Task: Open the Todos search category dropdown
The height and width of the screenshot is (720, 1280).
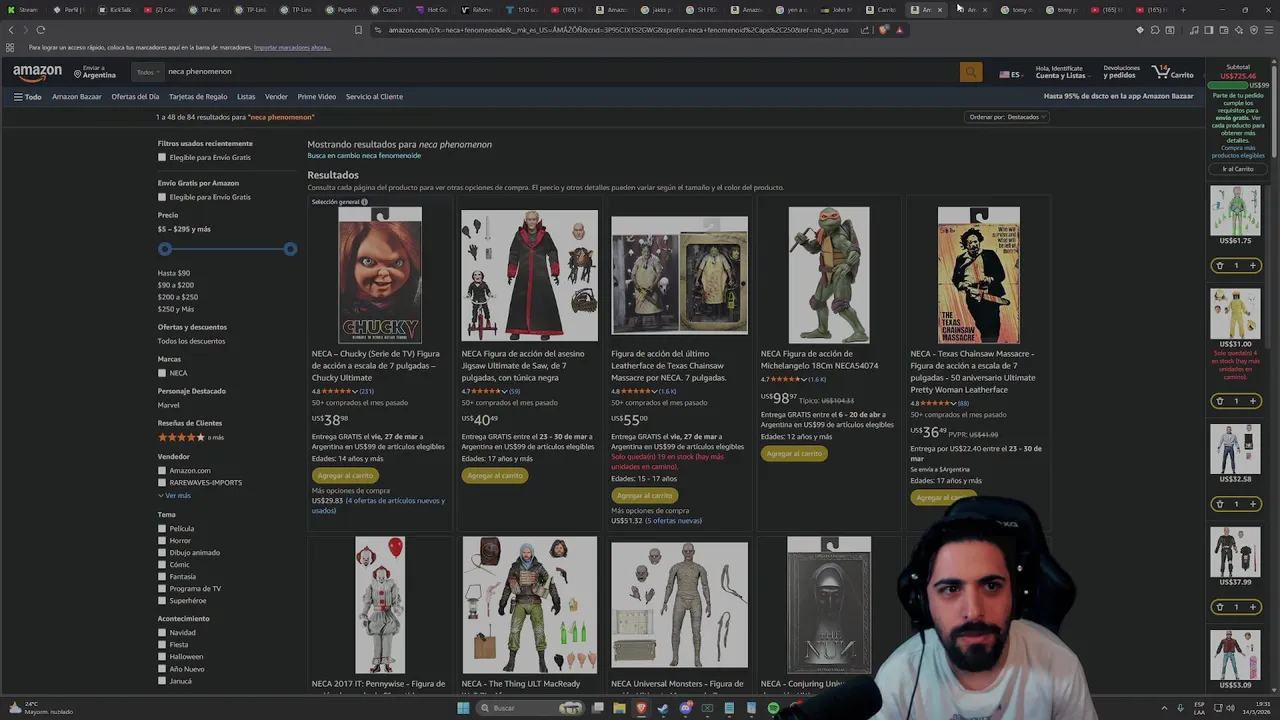Action: (146, 72)
